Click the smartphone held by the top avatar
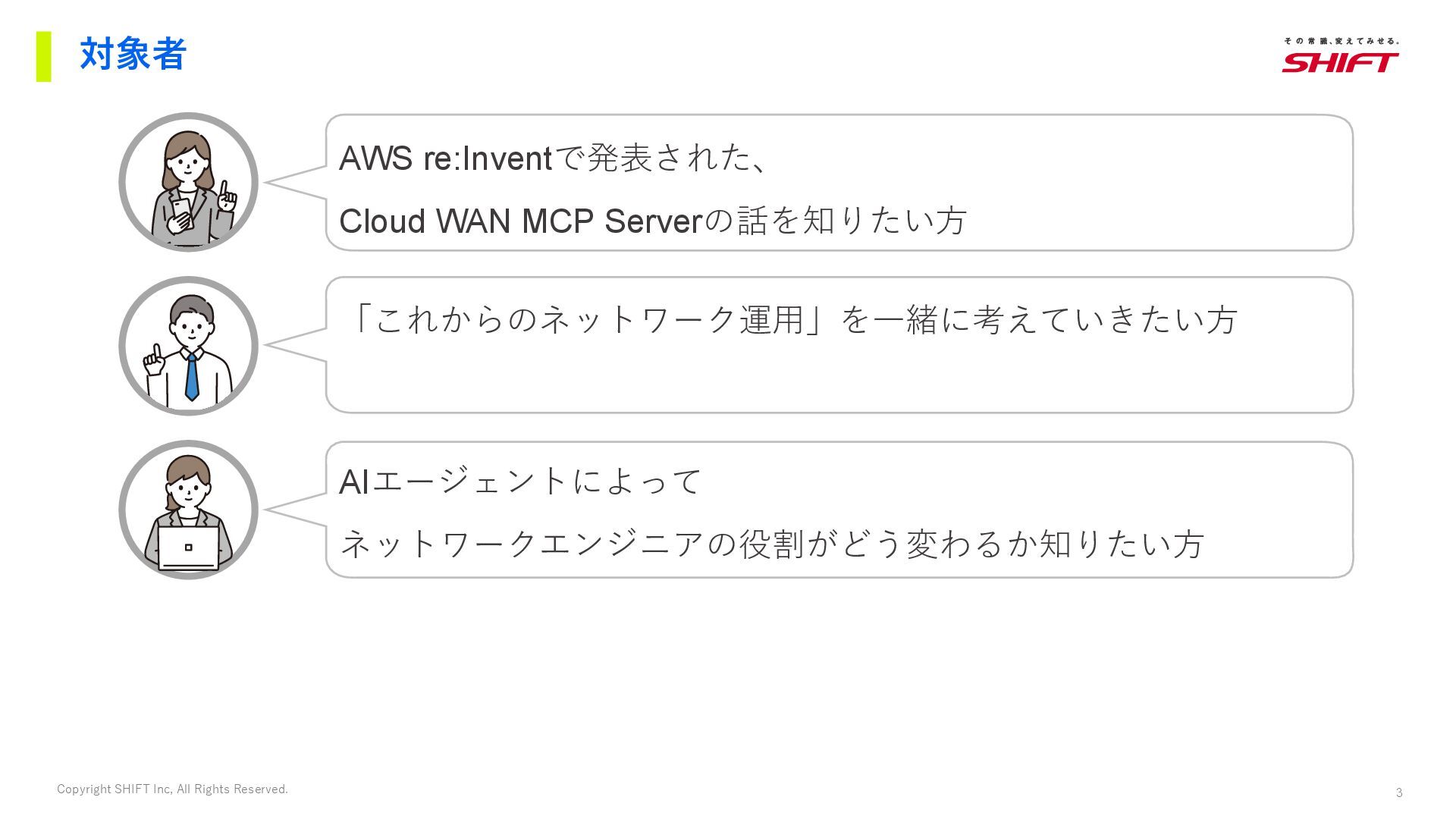The image size is (1456, 819). click(x=182, y=212)
